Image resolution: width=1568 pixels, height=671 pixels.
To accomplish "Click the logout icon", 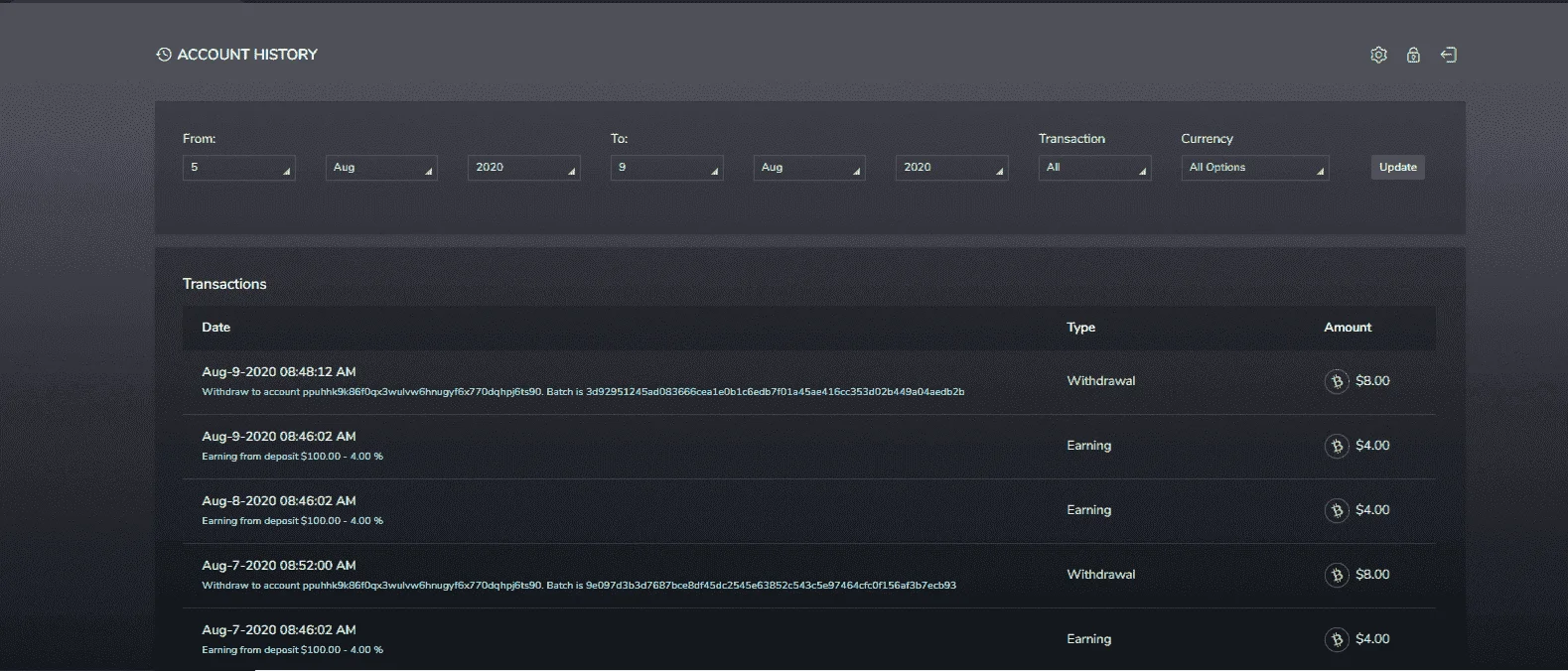I will pyautogui.click(x=1449, y=55).
